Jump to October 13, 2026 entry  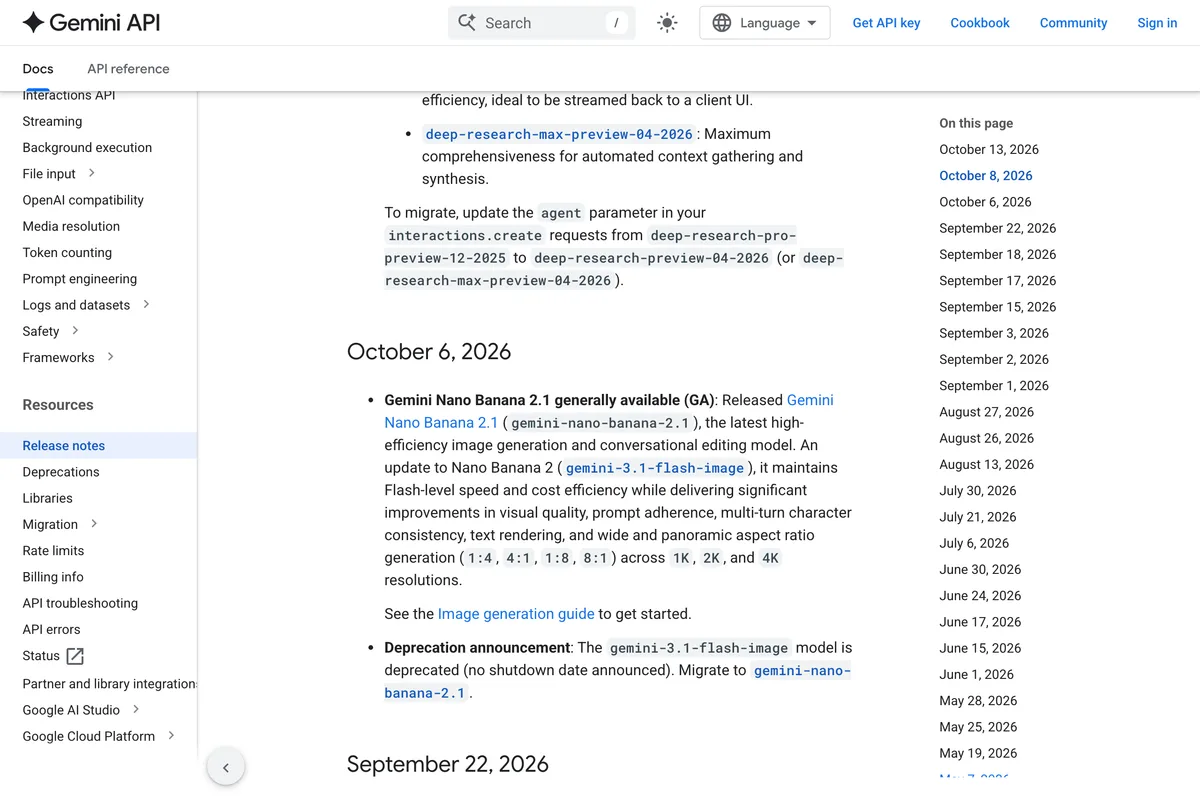989,149
